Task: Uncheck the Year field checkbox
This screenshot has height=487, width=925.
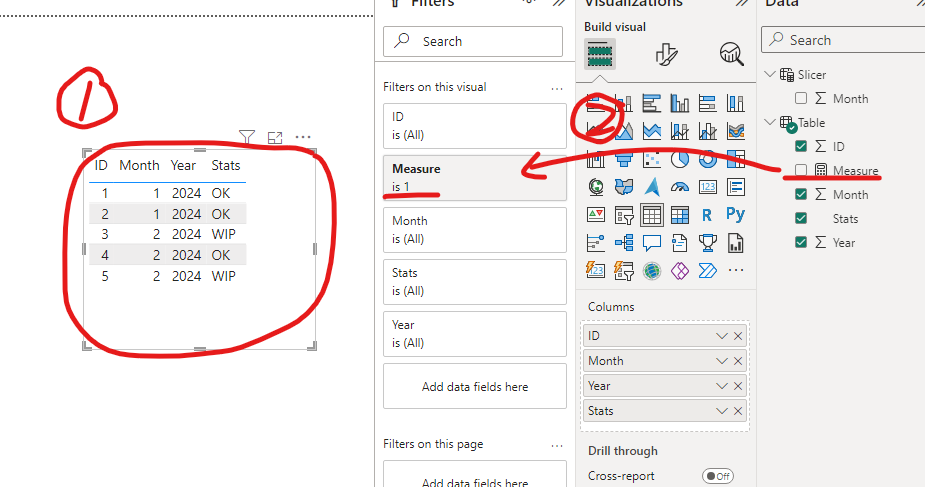Action: (801, 242)
